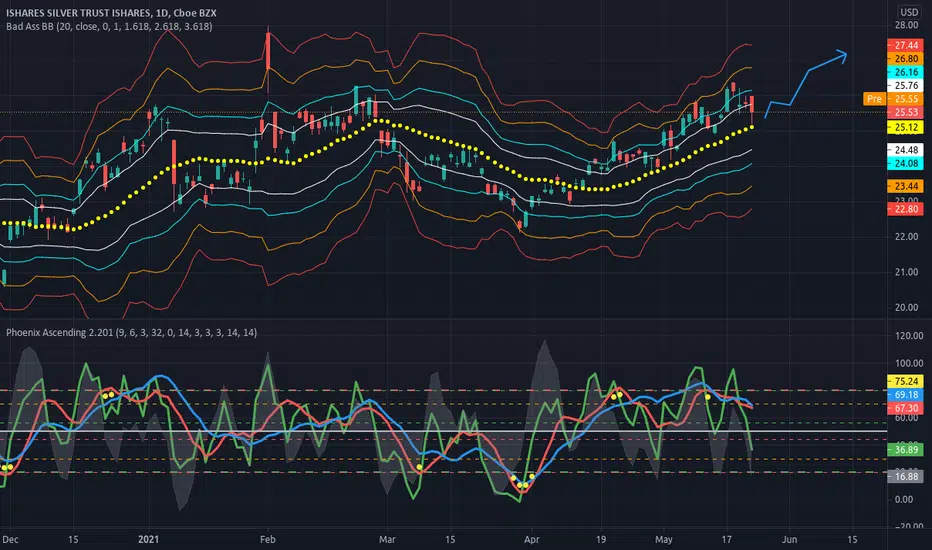
Task: Click the white 24.48 price label
Action: pyautogui.click(x=905, y=150)
